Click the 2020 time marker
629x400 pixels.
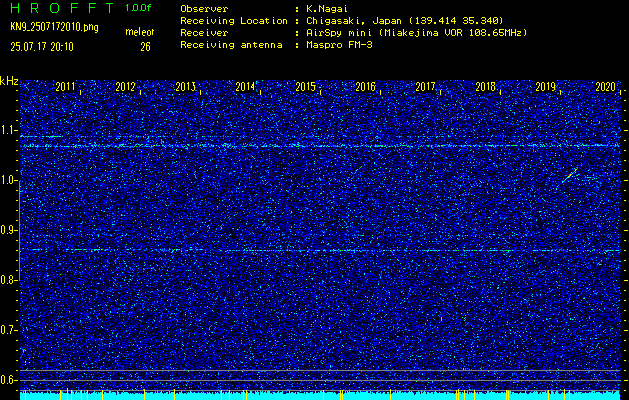point(605,87)
